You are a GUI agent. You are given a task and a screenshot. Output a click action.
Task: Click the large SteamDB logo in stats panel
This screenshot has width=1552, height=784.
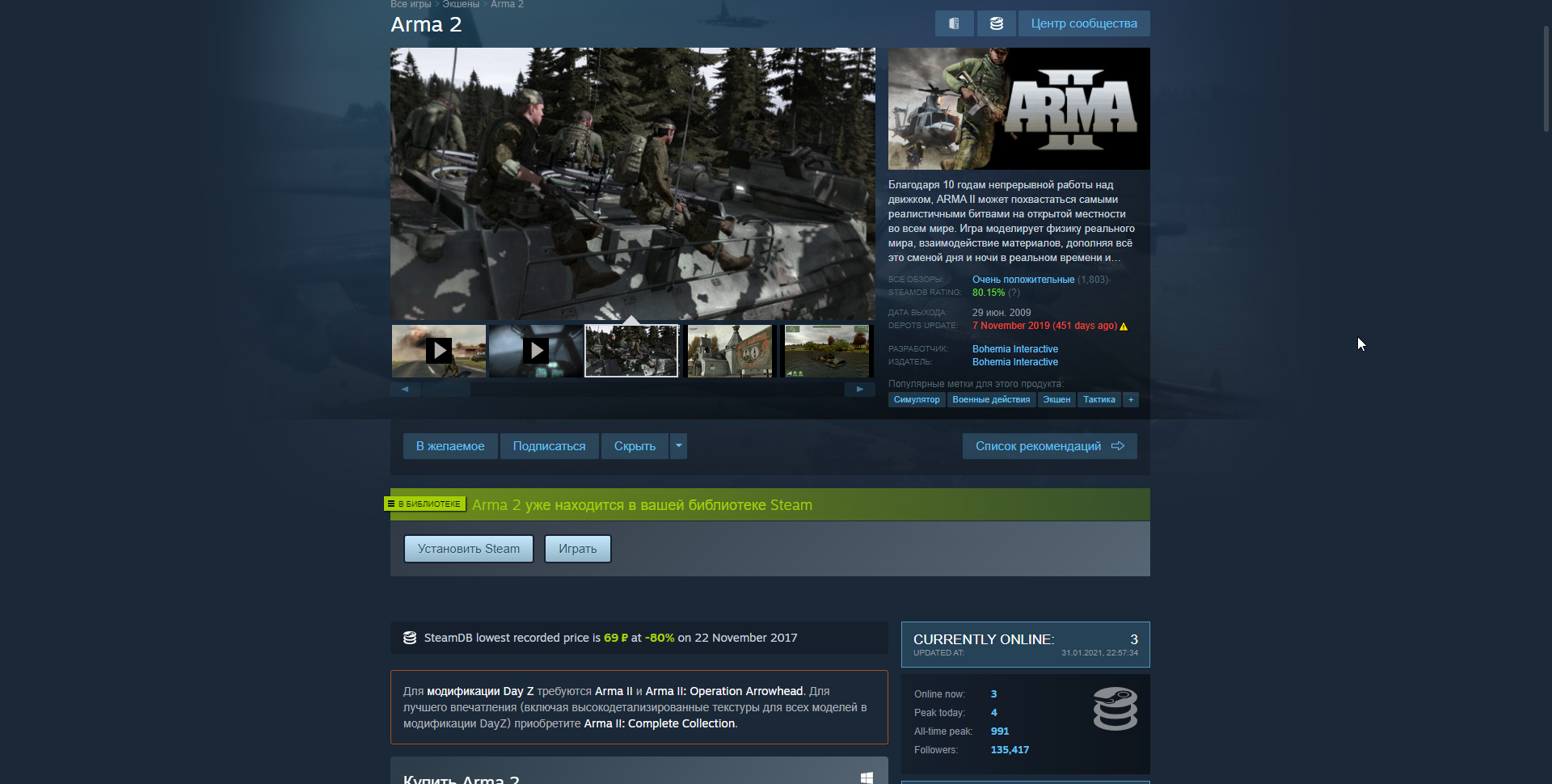coord(1115,709)
